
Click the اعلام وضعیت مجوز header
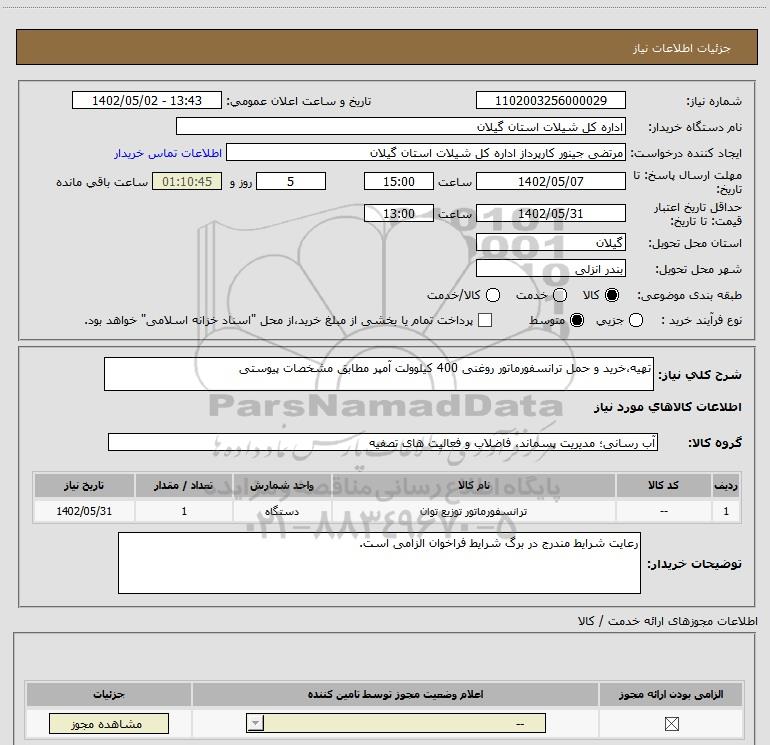pyautogui.click(x=395, y=694)
